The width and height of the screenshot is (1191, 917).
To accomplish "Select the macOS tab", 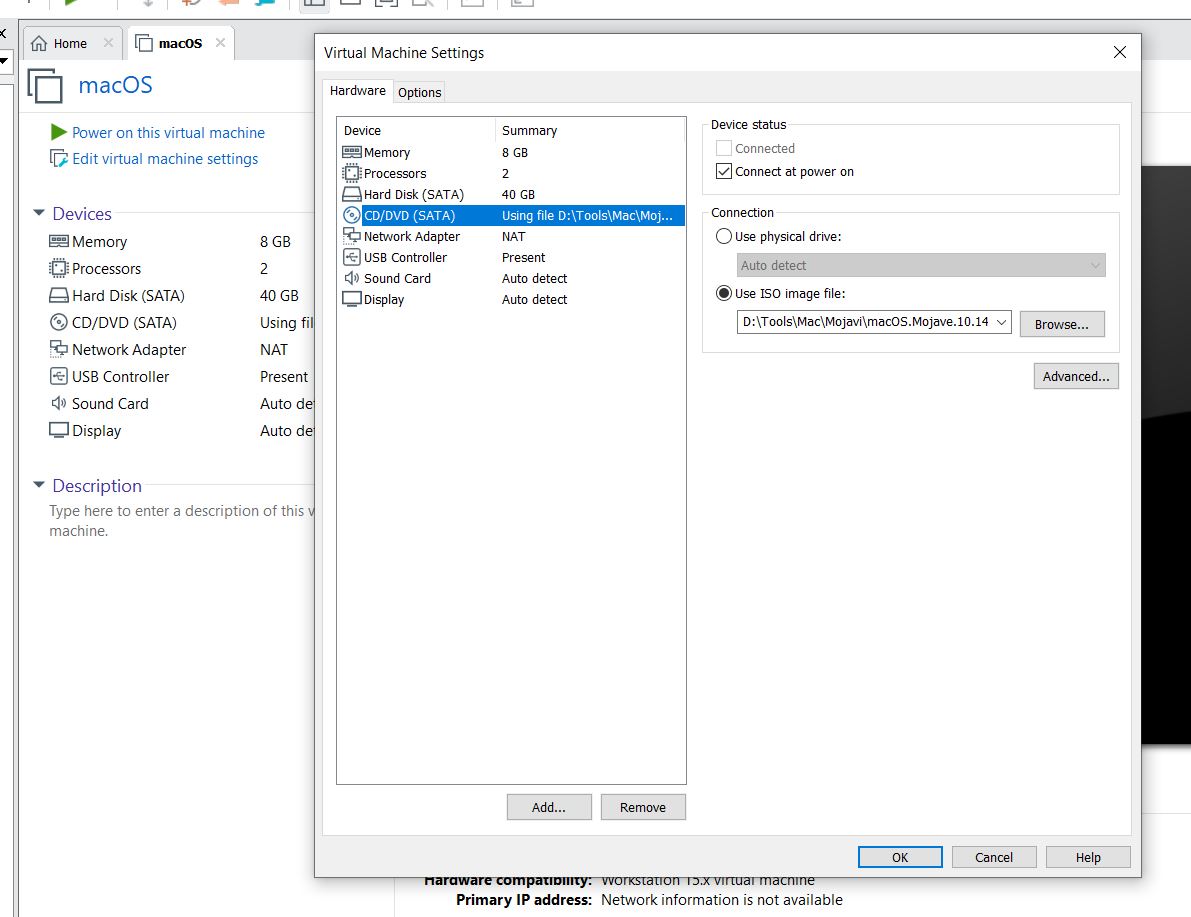I will coord(180,43).
